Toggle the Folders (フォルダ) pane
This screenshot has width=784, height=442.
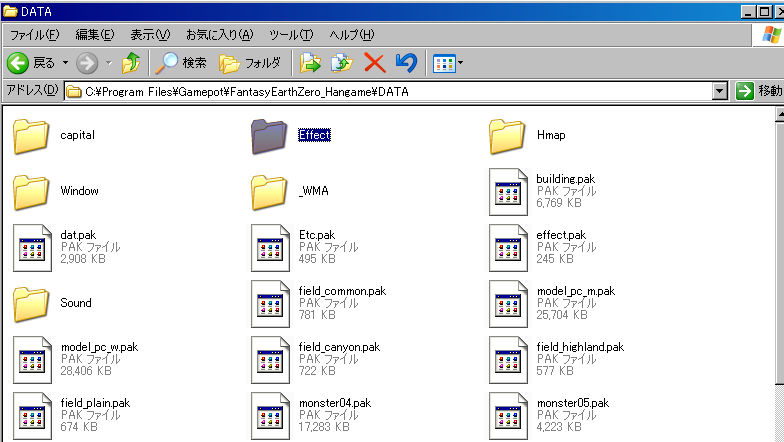point(250,63)
